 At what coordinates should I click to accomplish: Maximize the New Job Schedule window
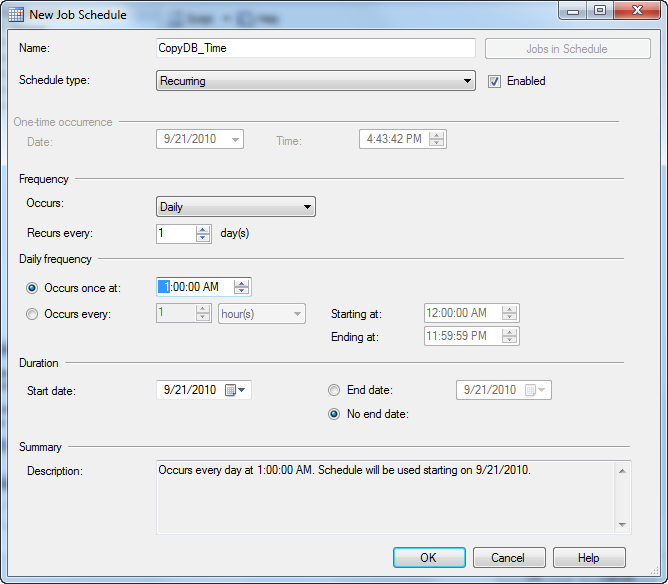(x=600, y=11)
